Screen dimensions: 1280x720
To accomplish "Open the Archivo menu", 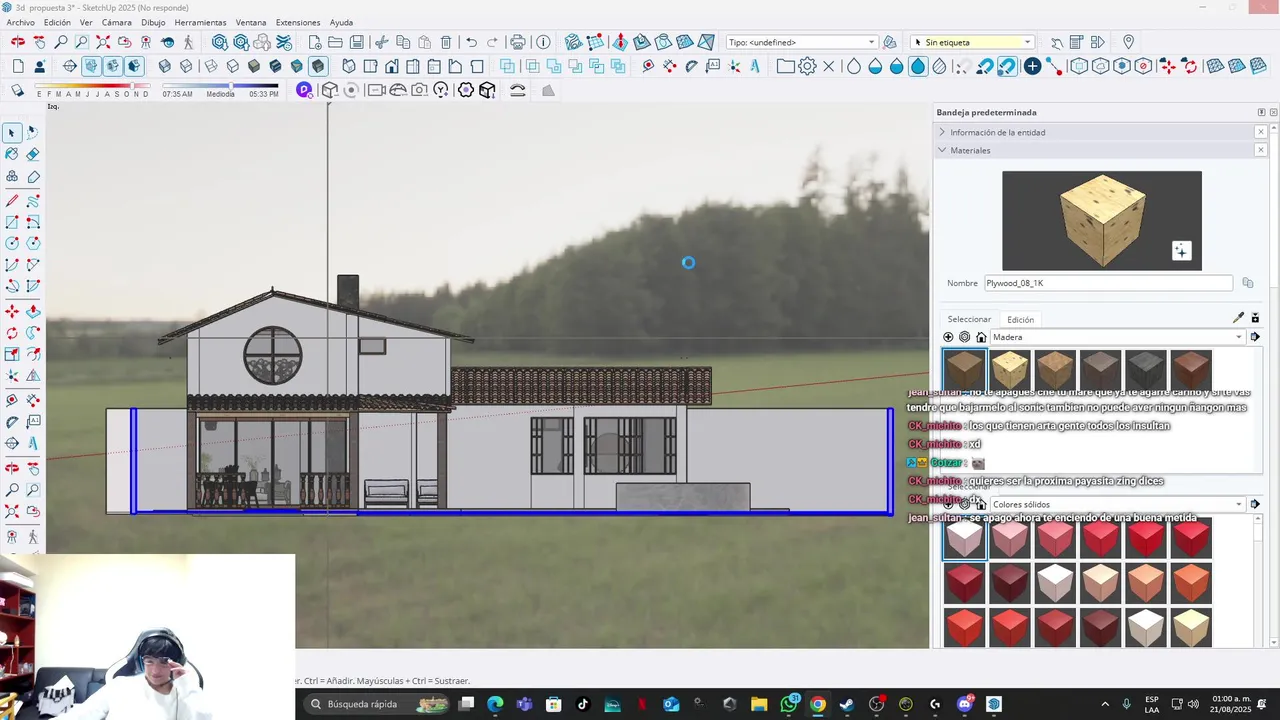I will coord(20,22).
